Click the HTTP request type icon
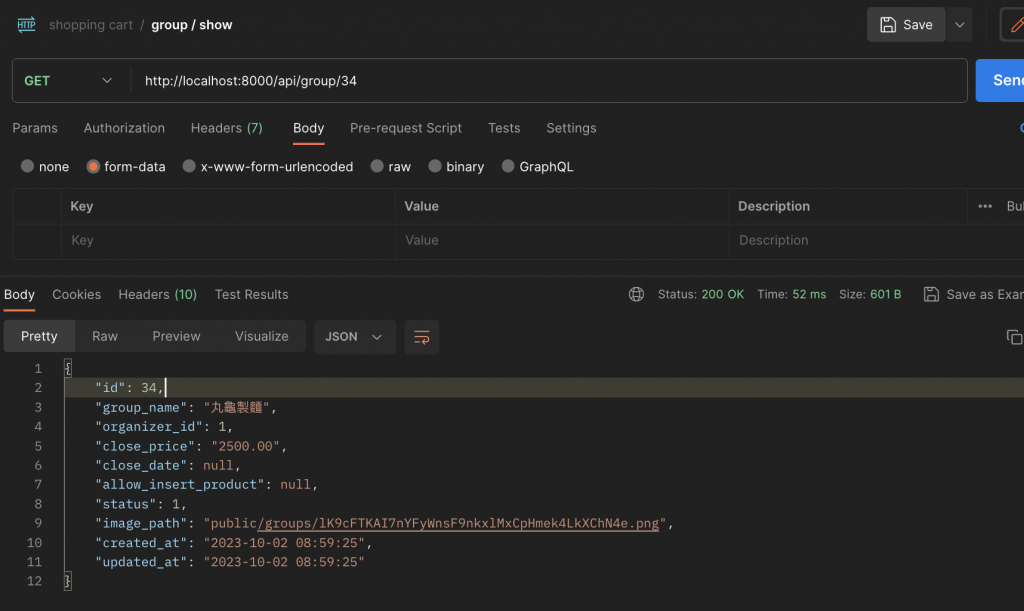The height and width of the screenshot is (611, 1024). (x=27, y=25)
